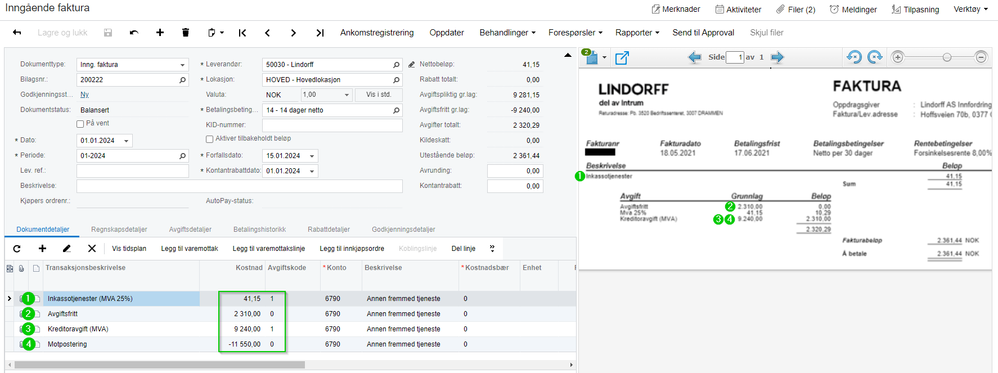
Task: Click the Beskrivelse input field
Action: click(239, 186)
